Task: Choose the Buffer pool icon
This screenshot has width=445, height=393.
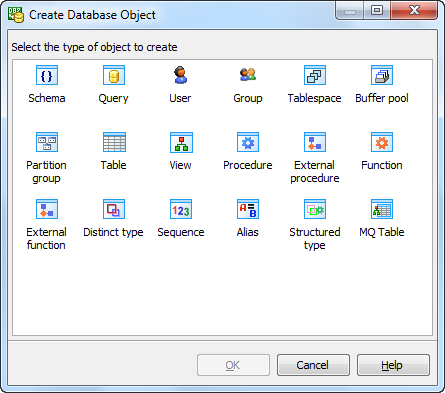Action: point(382,75)
